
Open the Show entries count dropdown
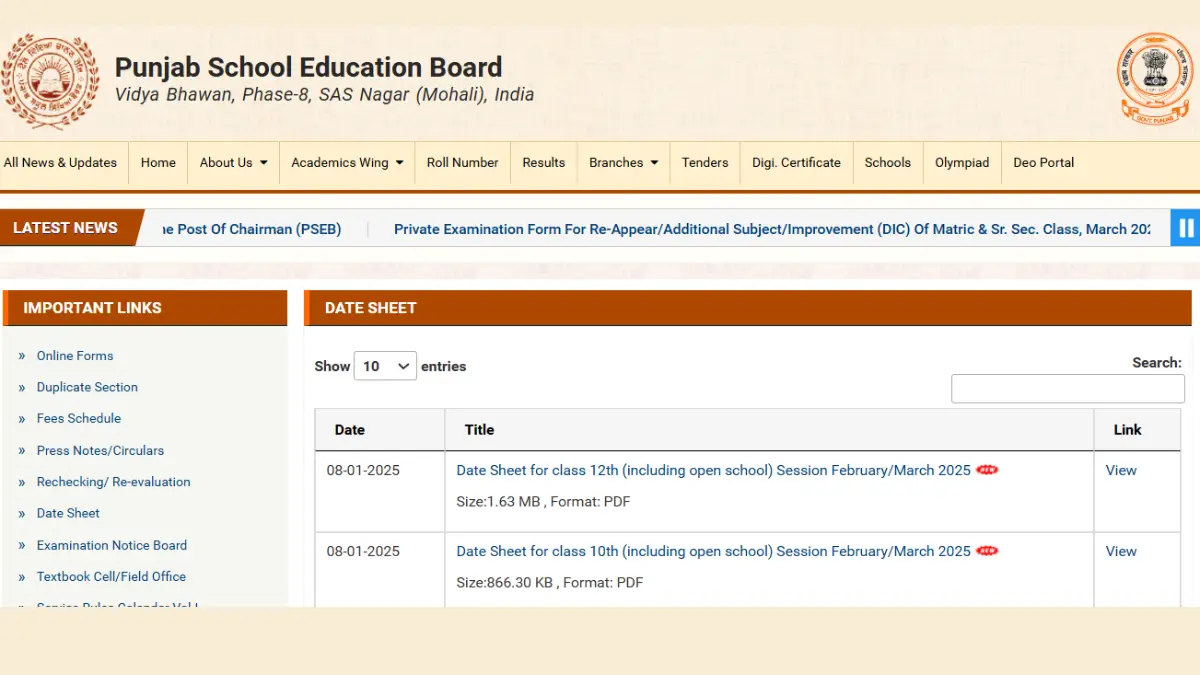pos(385,366)
